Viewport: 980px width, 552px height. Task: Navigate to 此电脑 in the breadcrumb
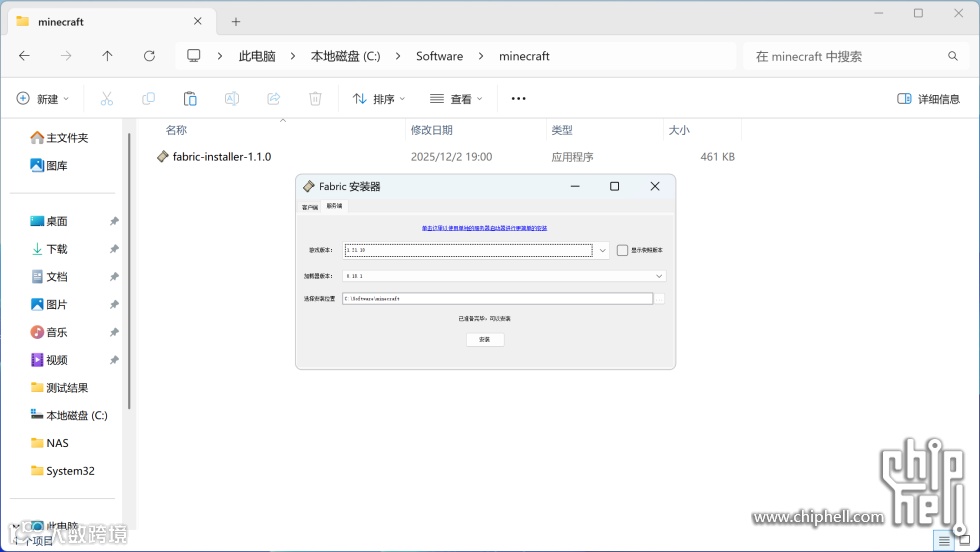[x=257, y=56]
